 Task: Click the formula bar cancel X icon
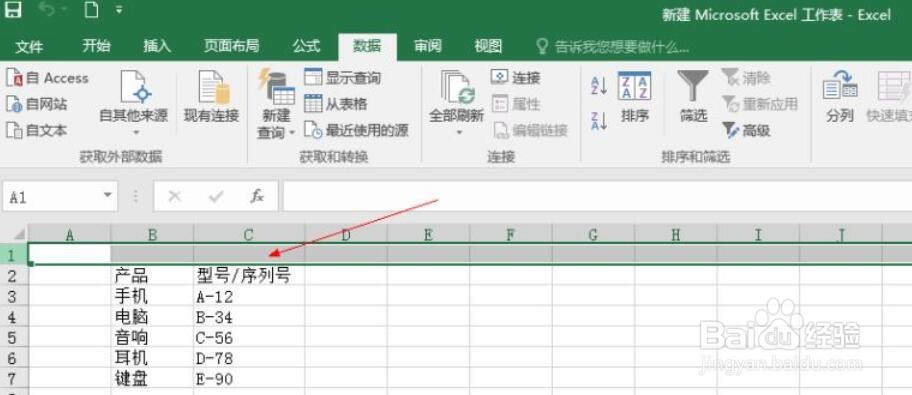point(174,197)
